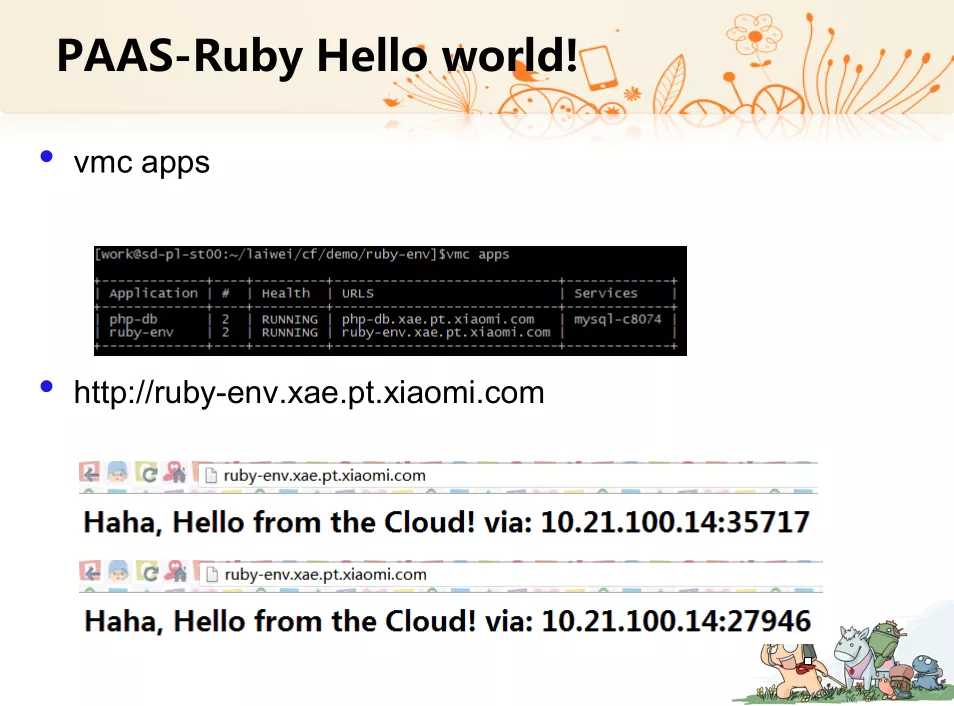Click the refresh icon above the 35717 message
The height and width of the screenshot is (706, 954).
[147, 474]
